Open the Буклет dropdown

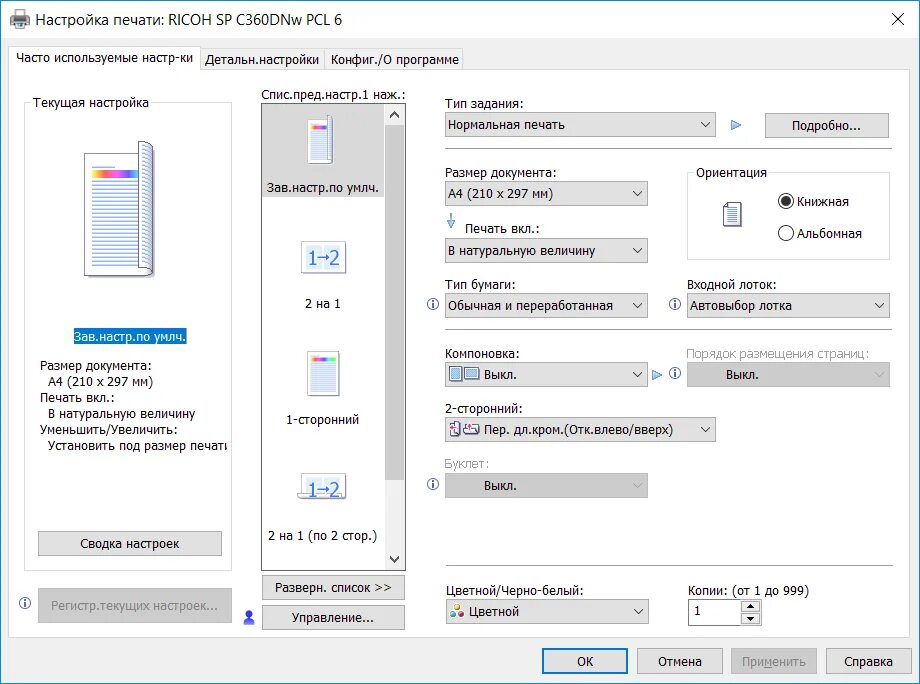[x=546, y=486]
